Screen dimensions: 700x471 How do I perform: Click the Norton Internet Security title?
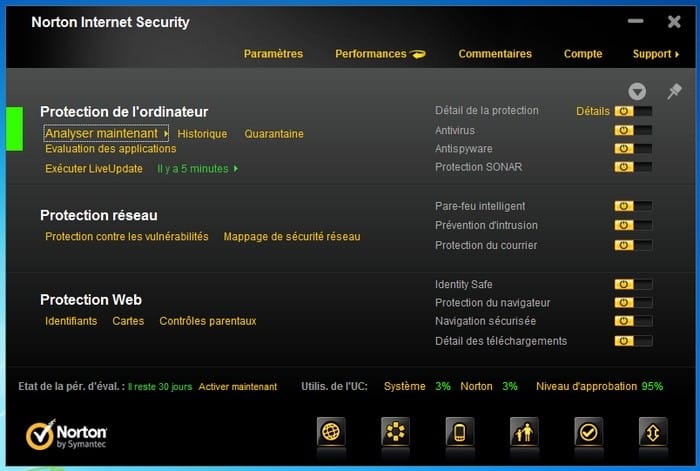[110, 22]
